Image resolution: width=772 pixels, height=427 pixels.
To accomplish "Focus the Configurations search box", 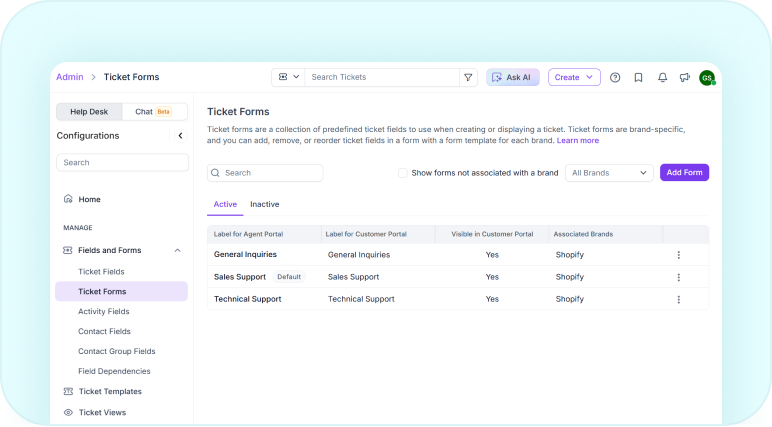I will point(122,163).
